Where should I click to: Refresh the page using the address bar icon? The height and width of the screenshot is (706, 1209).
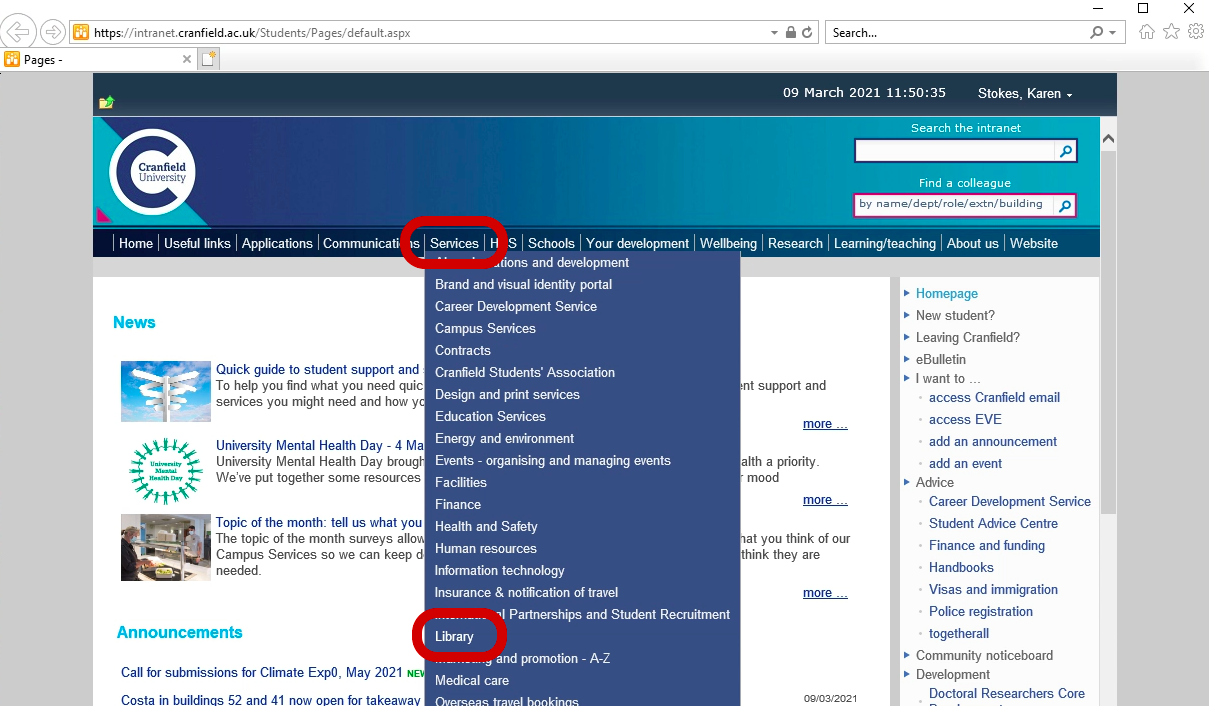point(807,32)
